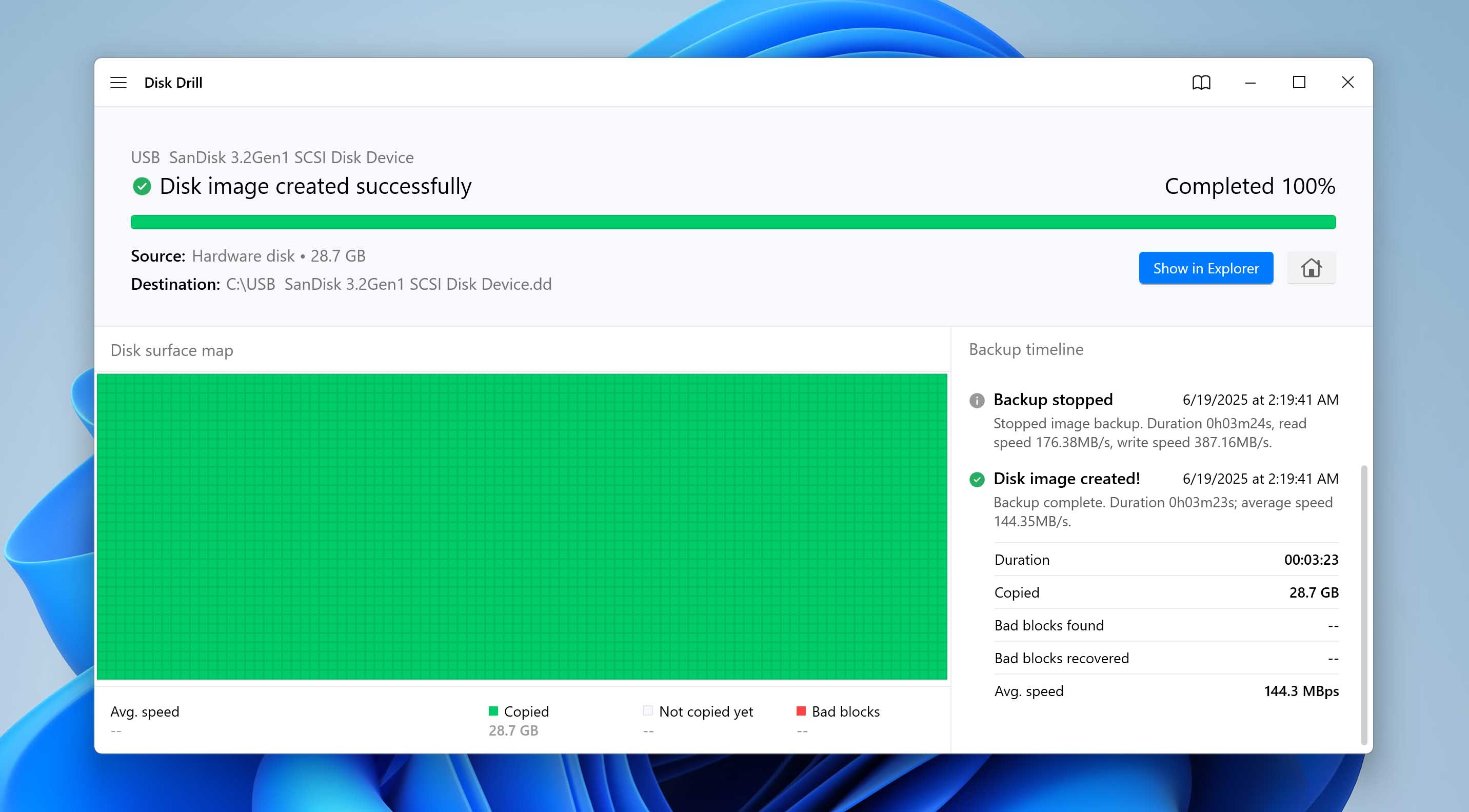This screenshot has width=1469, height=812.
Task: Click the green success checkmark beside the heading
Action: (142, 187)
